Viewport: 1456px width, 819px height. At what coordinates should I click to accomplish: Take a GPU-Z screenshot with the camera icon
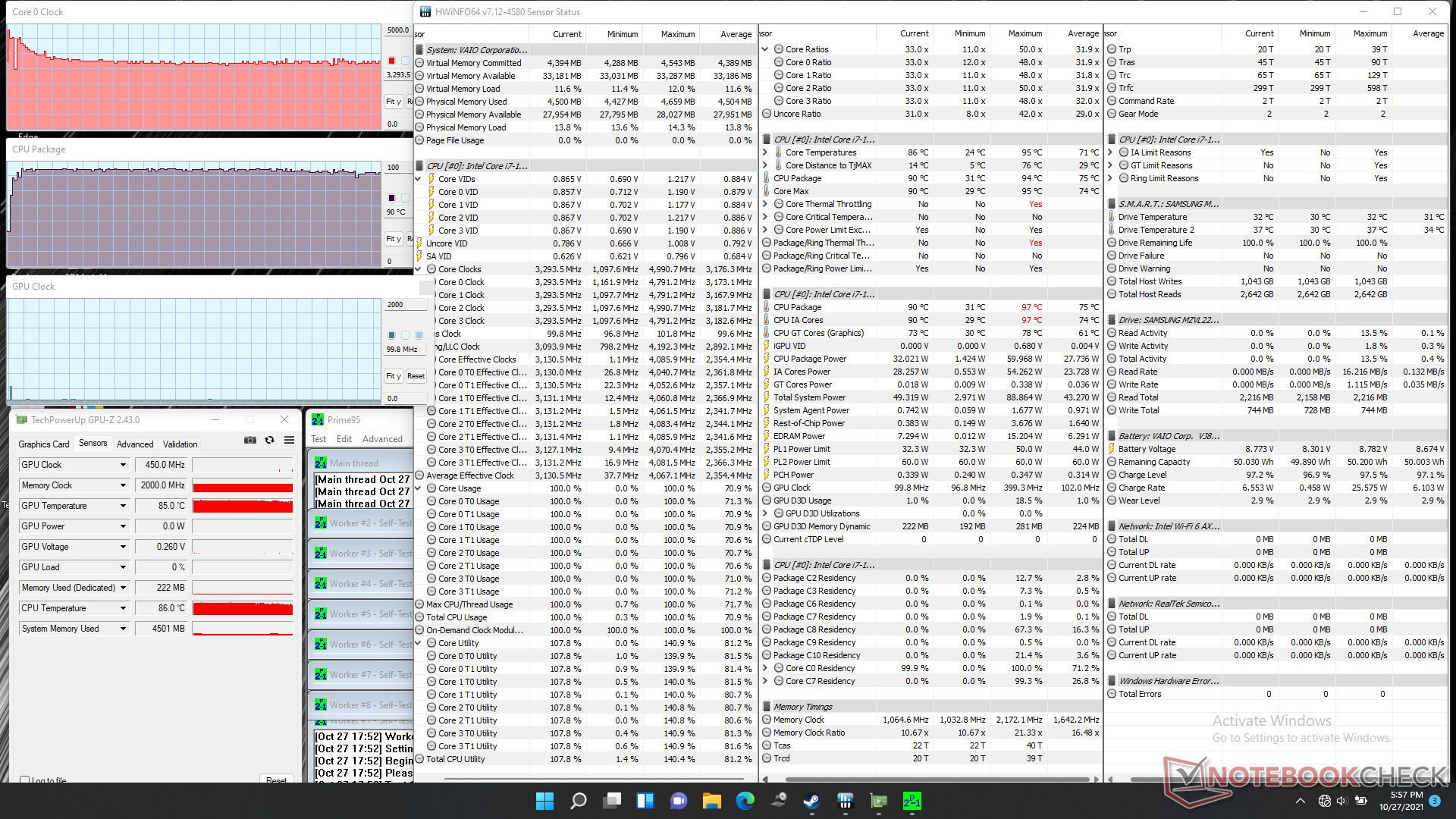pyautogui.click(x=250, y=440)
